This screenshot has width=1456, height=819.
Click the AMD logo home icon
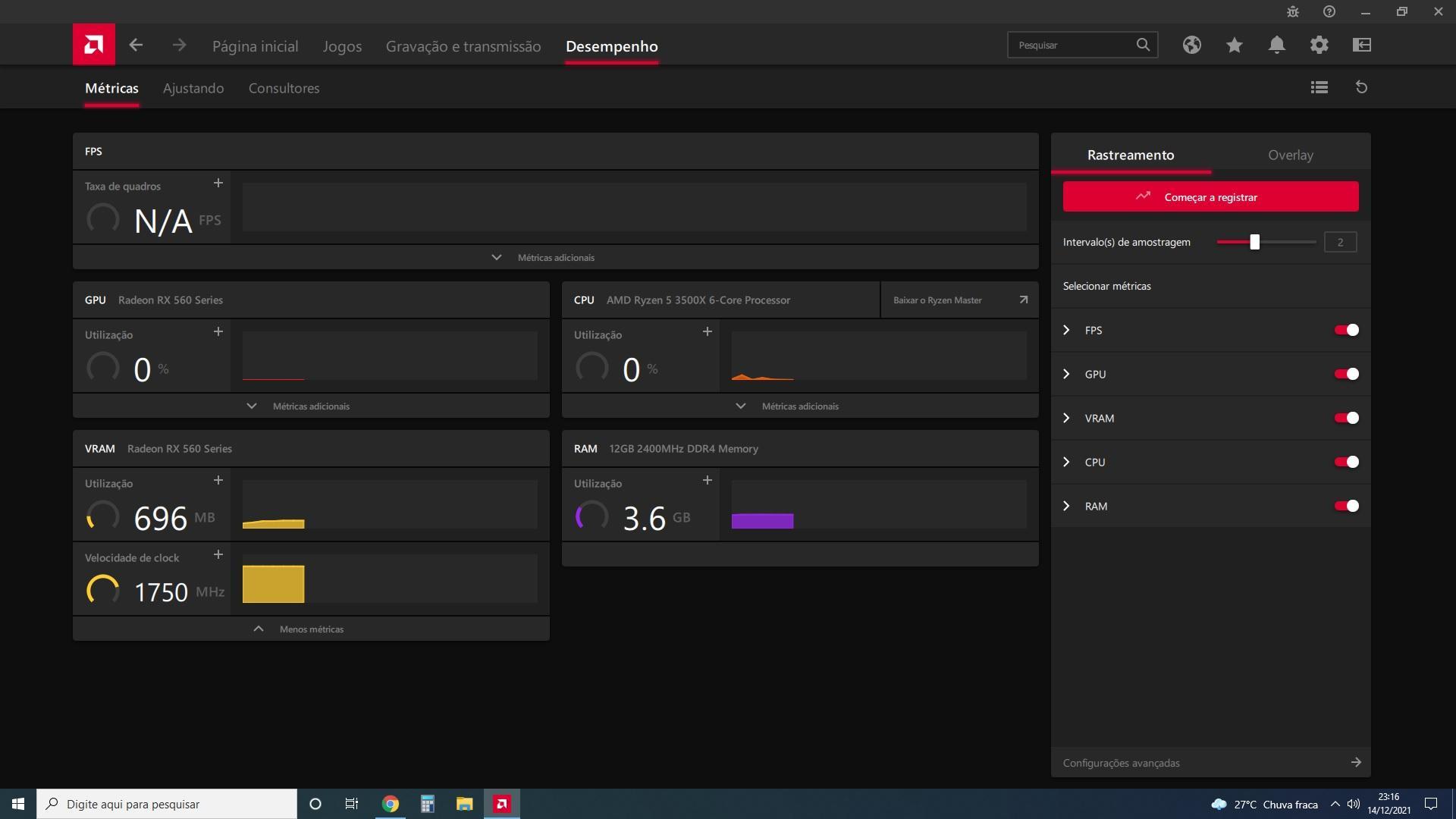coord(94,45)
